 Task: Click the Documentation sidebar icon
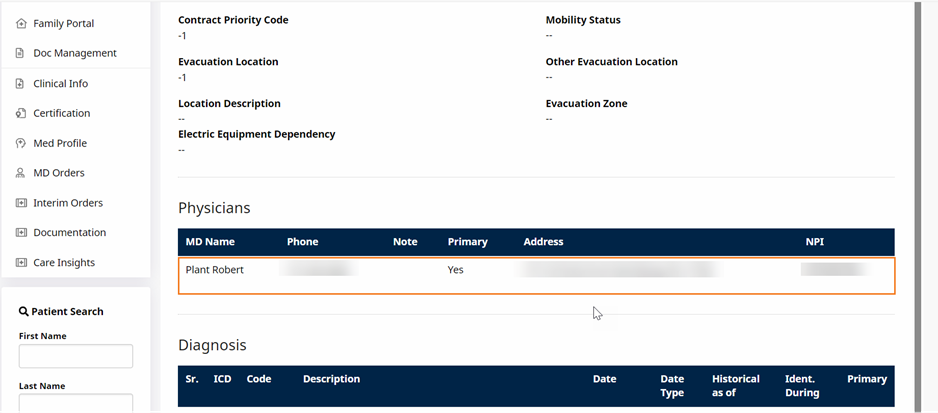tap(21, 232)
